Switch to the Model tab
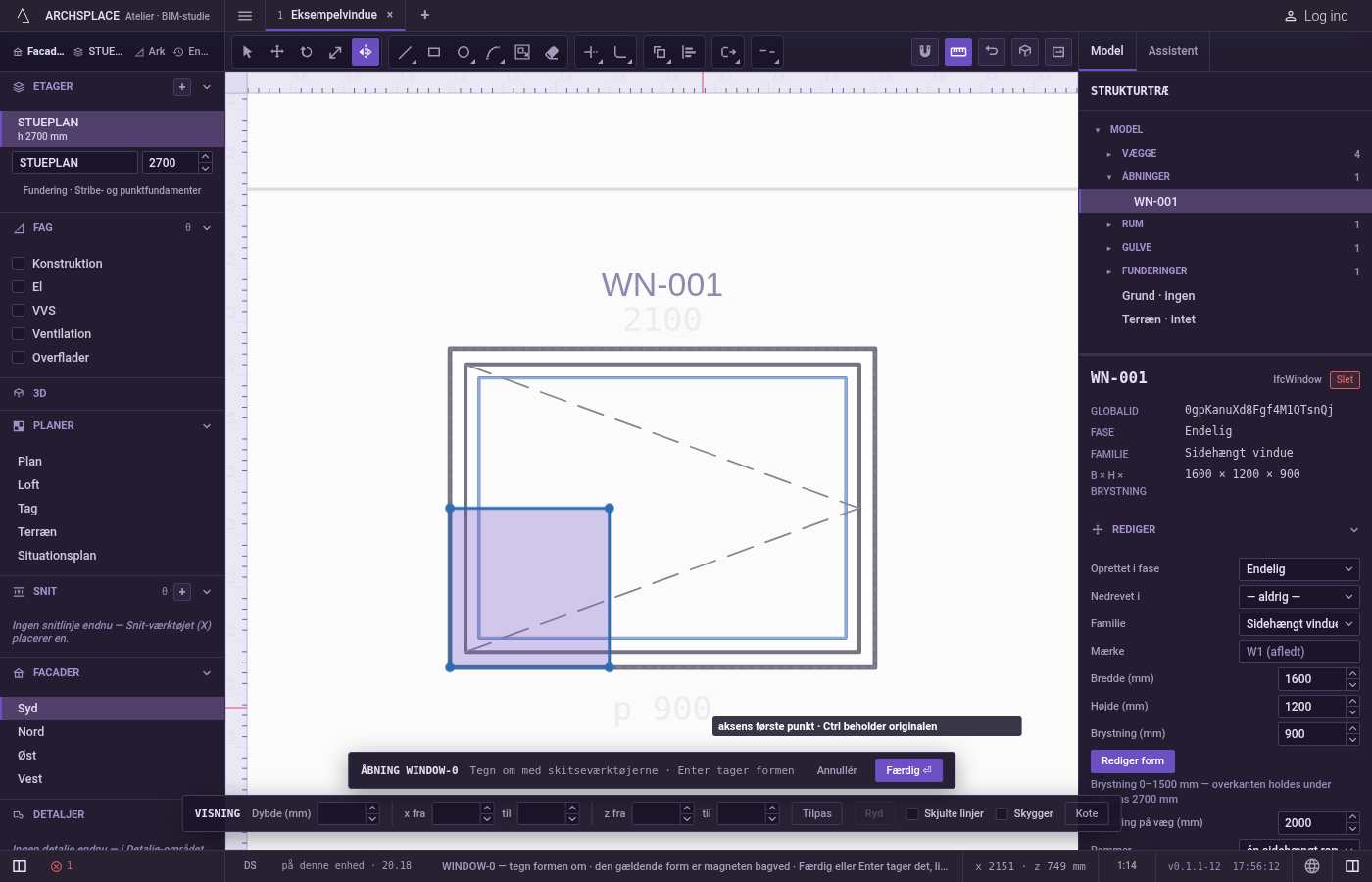Viewport: 1372px width, 882px height. [1107, 51]
